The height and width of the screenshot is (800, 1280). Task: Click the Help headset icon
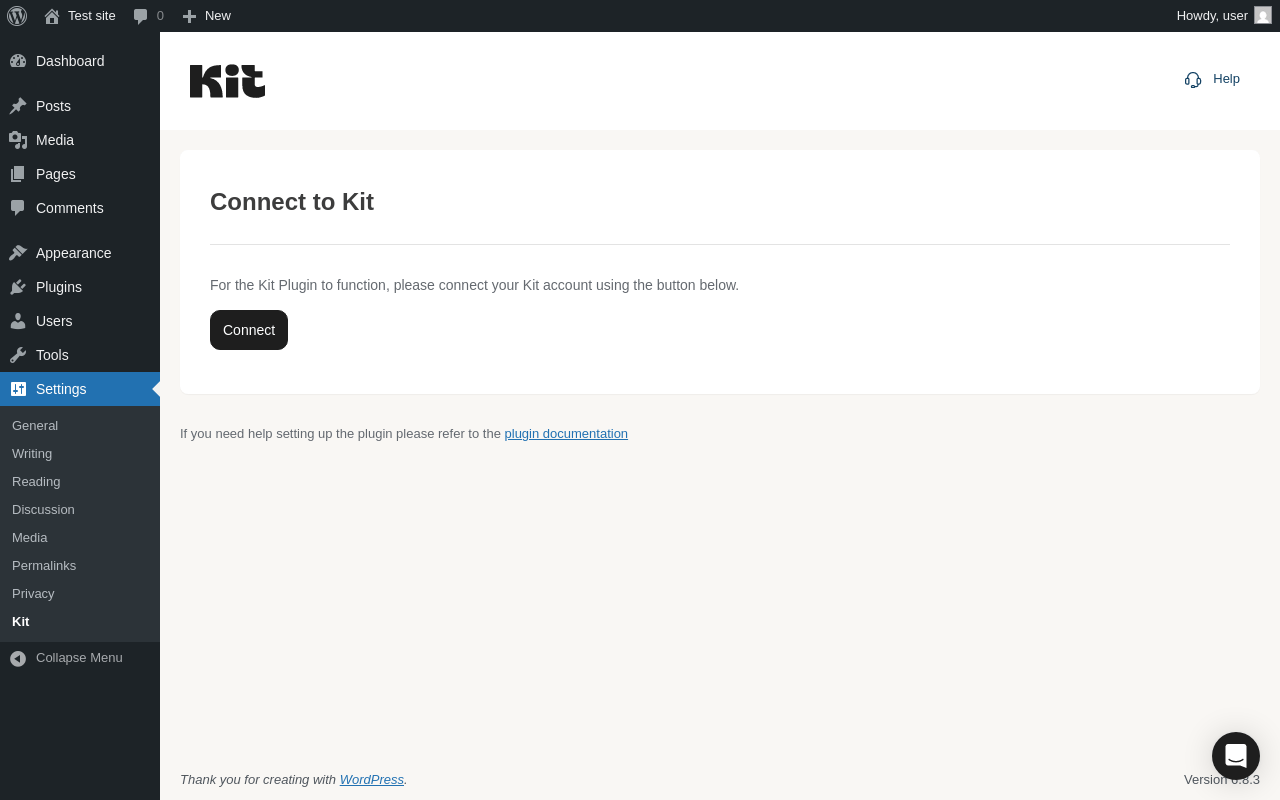click(1193, 79)
